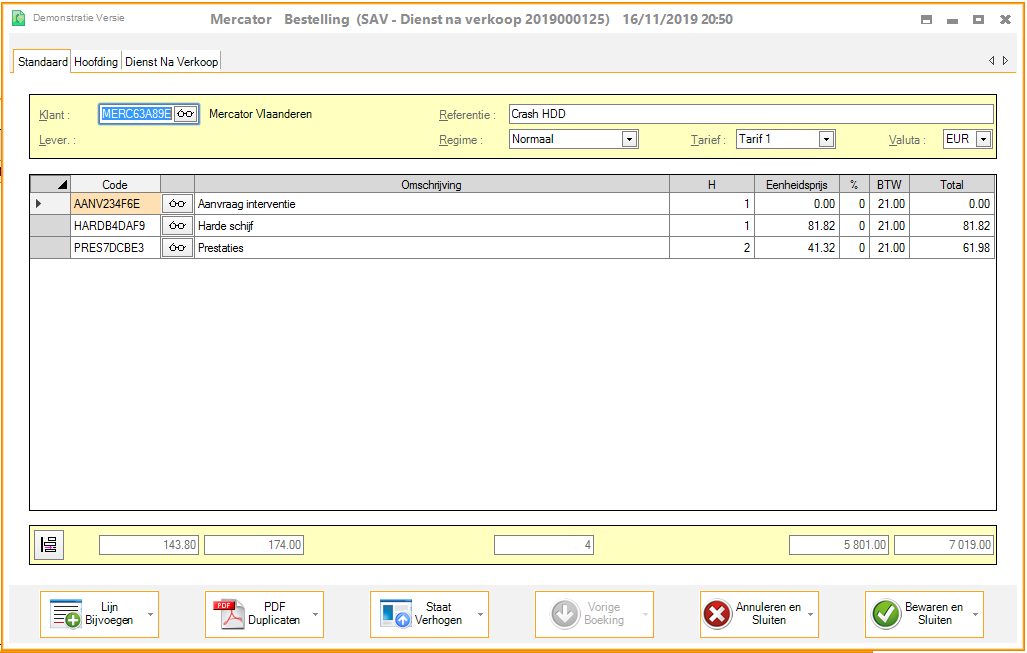Expand the Lijn Bijvoegen button arrow
This screenshot has height=653, width=1027.
tap(150, 614)
